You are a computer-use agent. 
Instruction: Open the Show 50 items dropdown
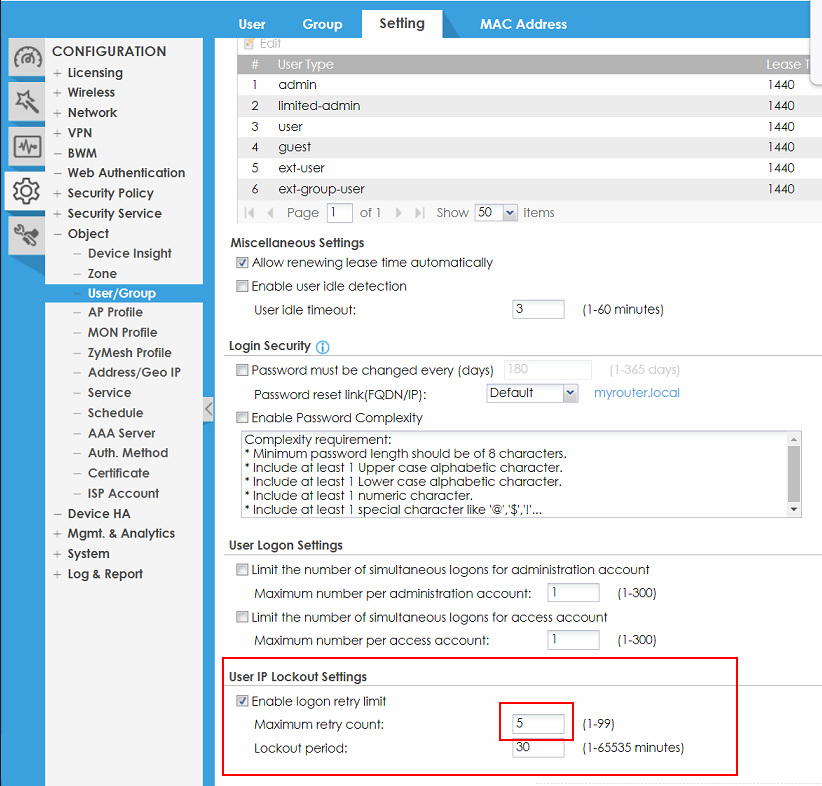coord(497,213)
